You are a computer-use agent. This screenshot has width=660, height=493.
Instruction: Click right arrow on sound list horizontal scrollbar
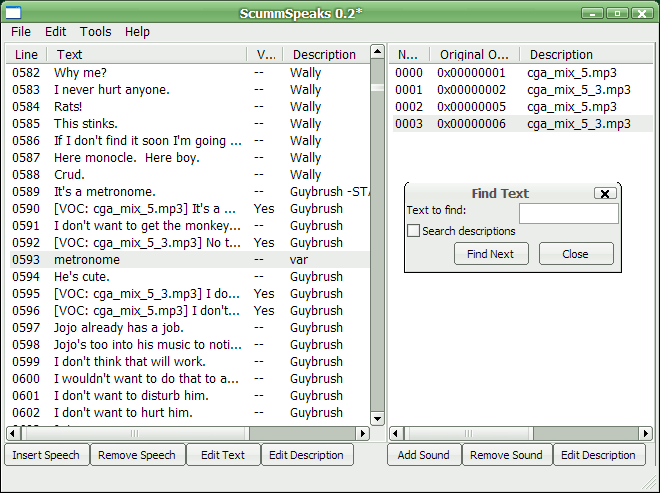click(647, 433)
